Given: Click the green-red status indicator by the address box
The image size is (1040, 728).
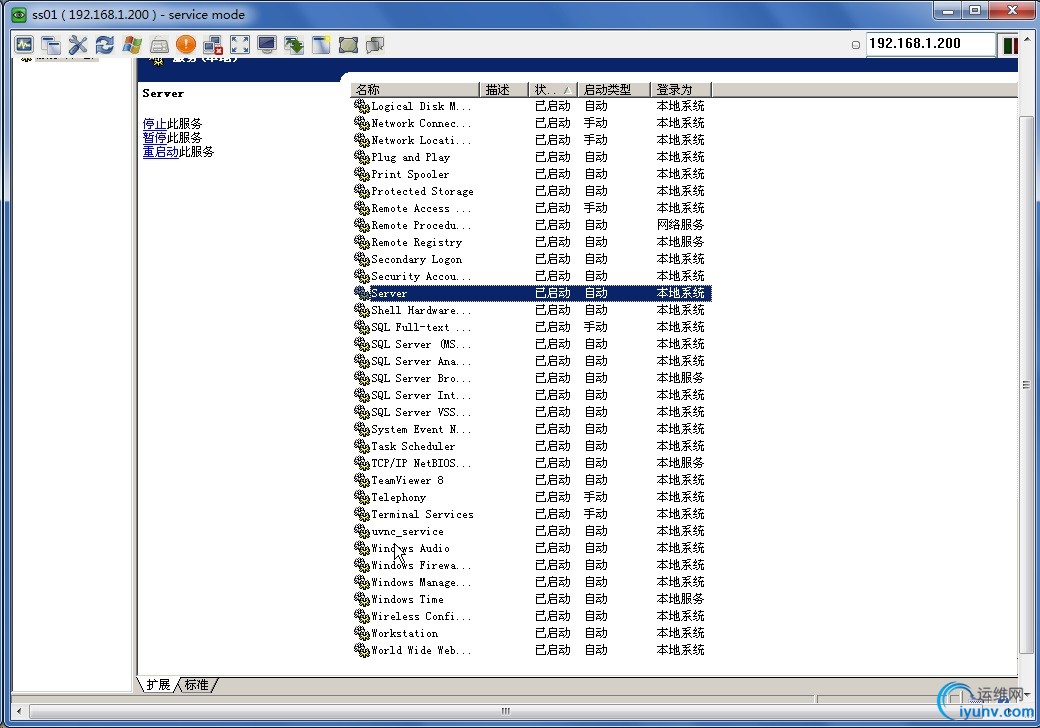Looking at the screenshot, I should point(1010,45).
